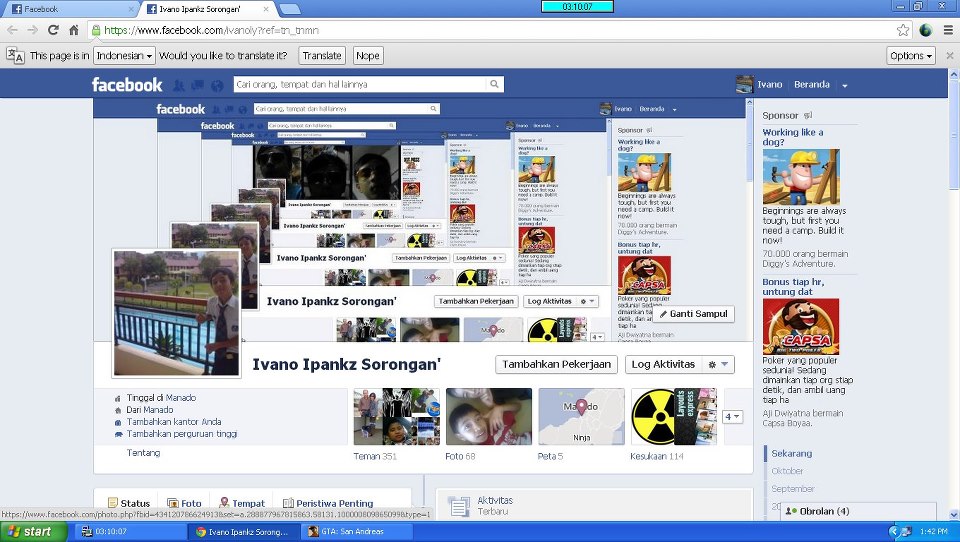
Task: Dismiss the translate bar
Action: [950, 56]
